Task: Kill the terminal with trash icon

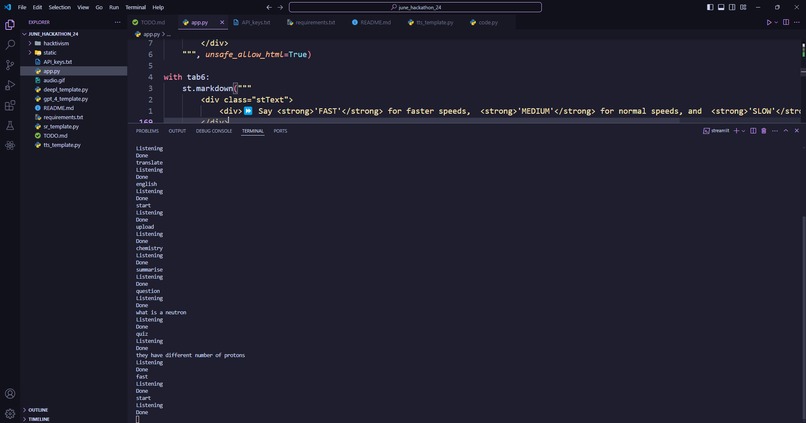Action: [764, 131]
